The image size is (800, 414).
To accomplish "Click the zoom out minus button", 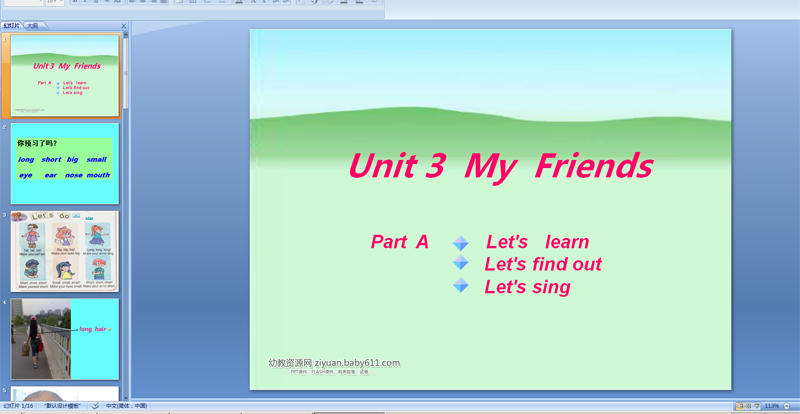I will 786,406.
